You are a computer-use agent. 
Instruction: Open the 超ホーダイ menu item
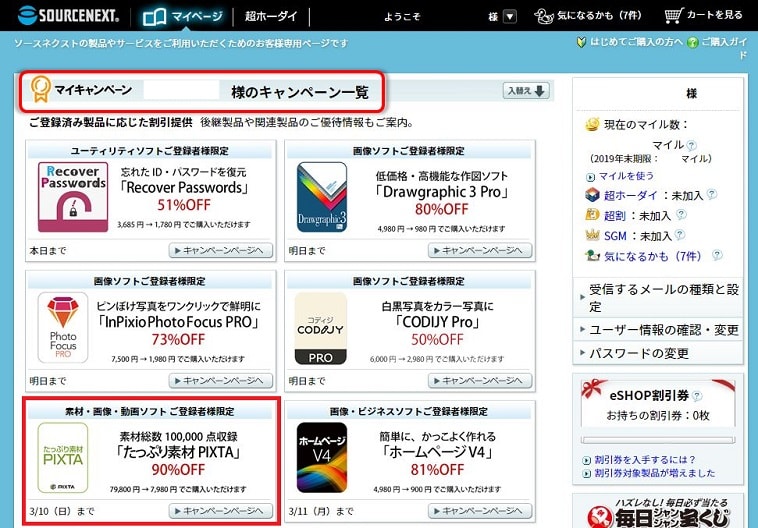(x=270, y=16)
